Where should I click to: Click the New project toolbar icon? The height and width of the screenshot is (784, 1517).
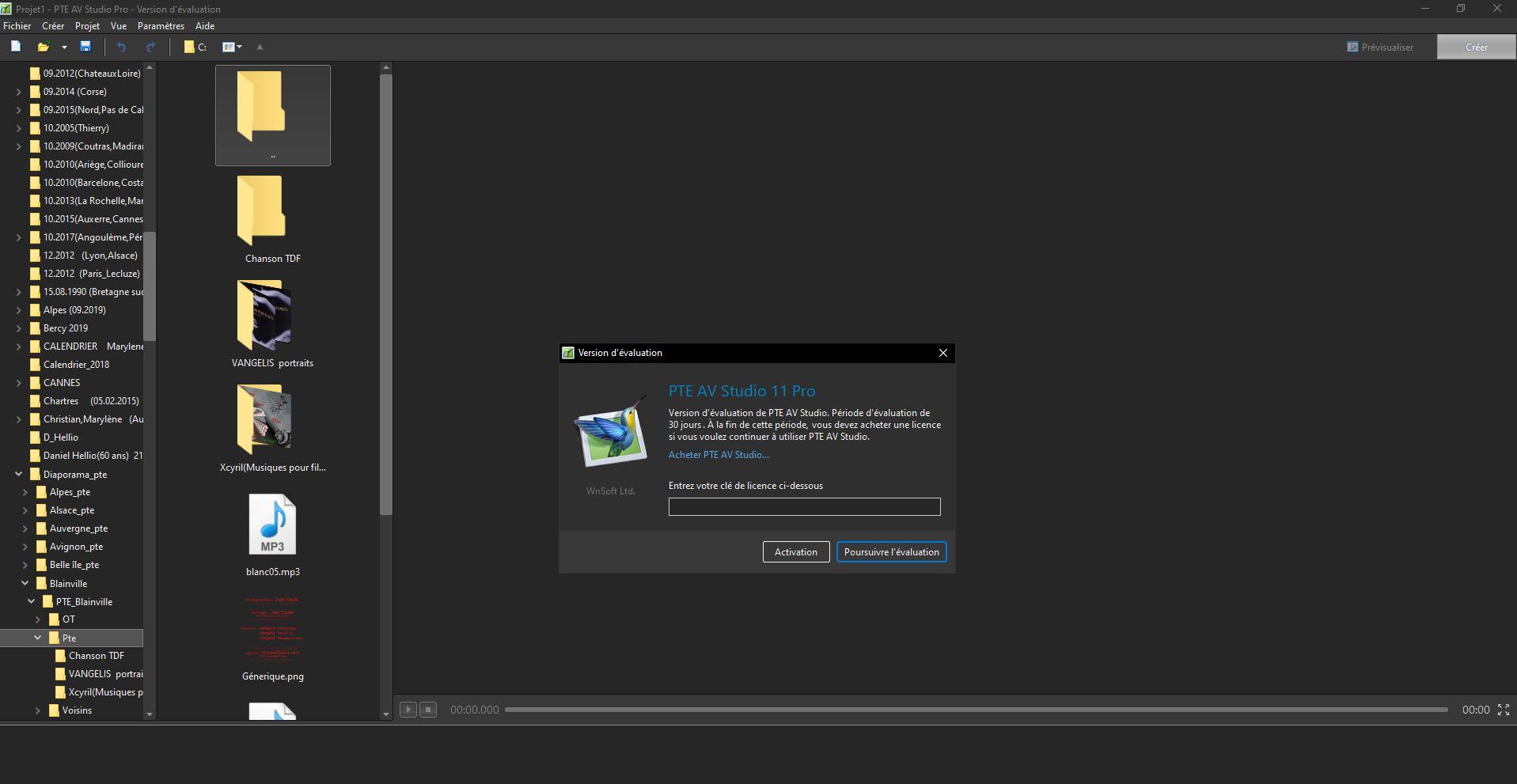[16, 47]
